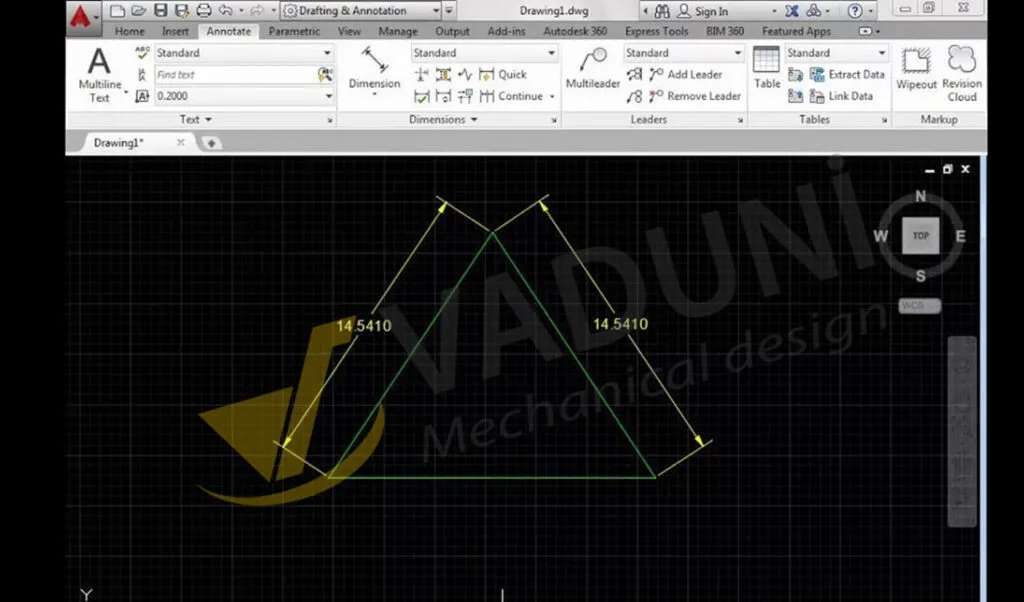Insert a Table

(766, 70)
